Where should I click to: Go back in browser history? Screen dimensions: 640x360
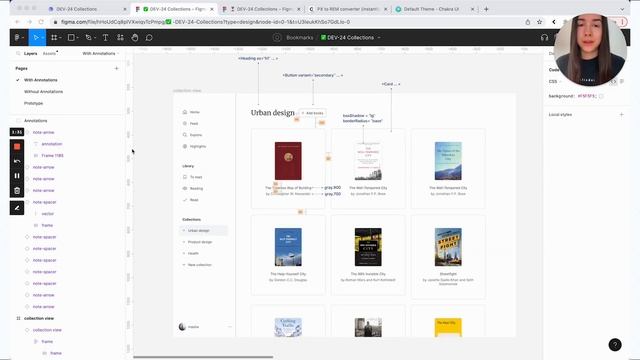[17, 22]
